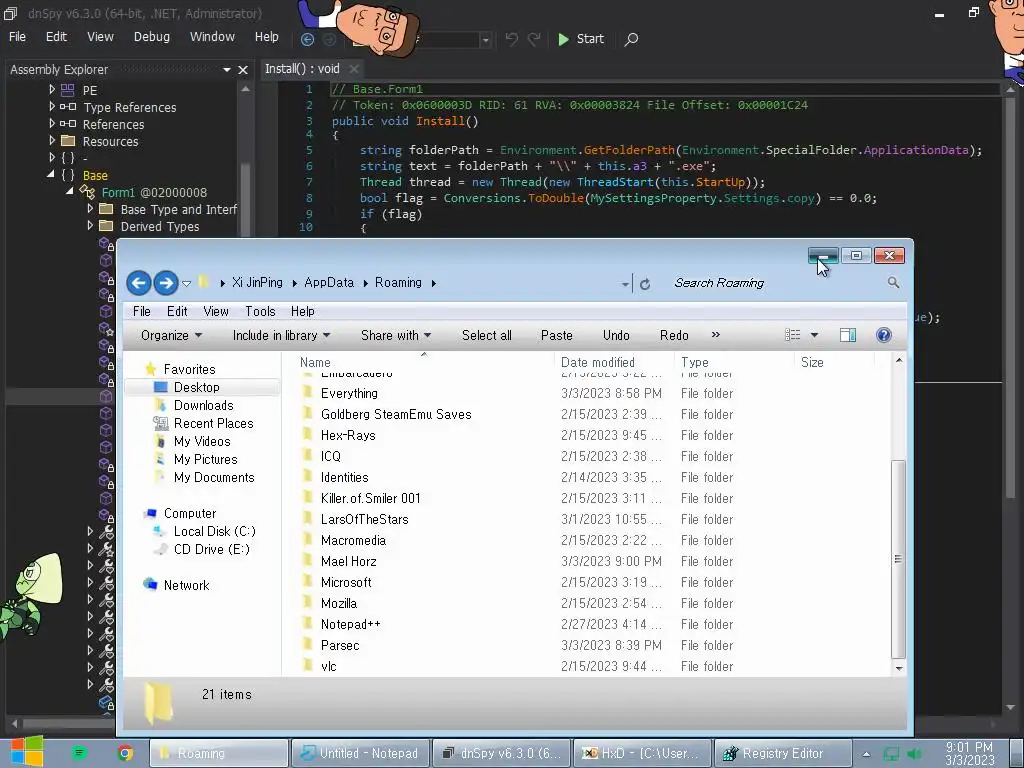The width and height of the screenshot is (1024, 768).
Task: Open Explorer Tools menu
Action: point(260,312)
